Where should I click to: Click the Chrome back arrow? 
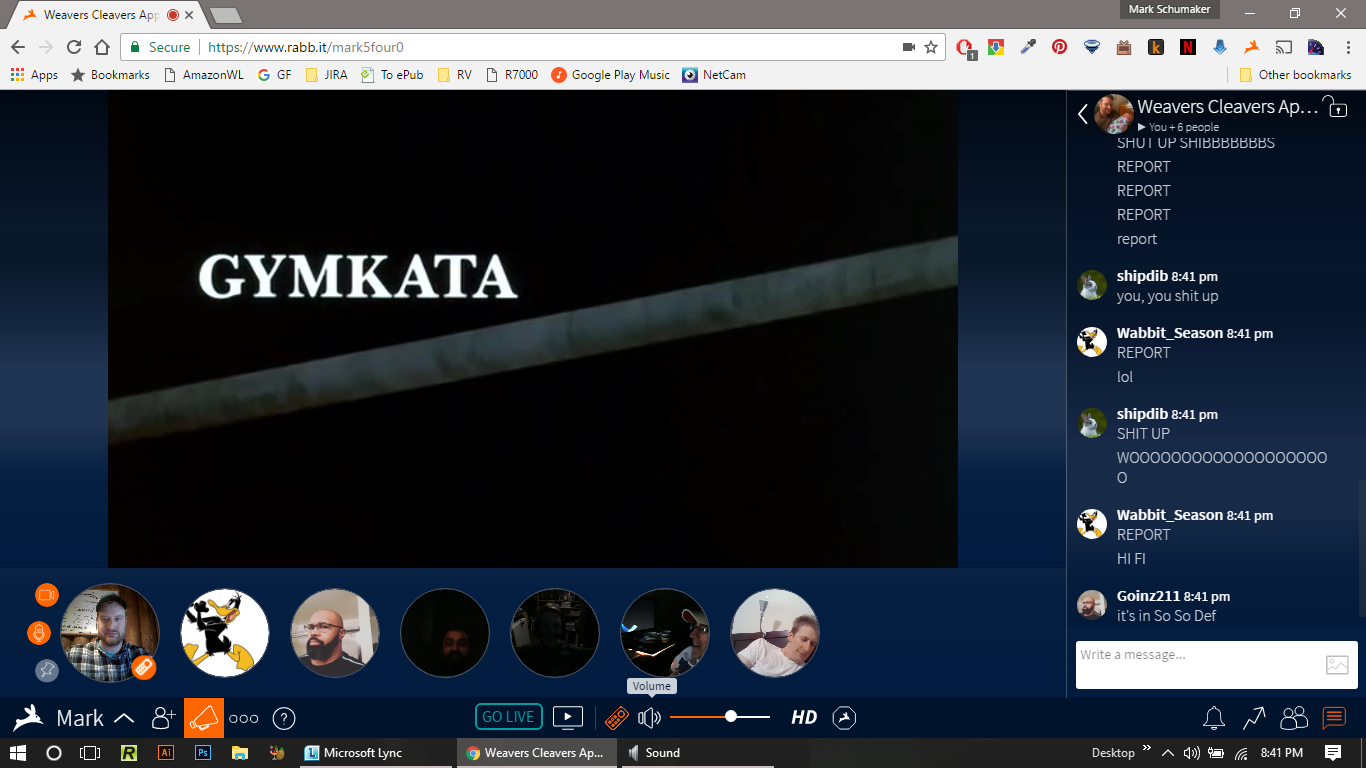click(x=18, y=47)
